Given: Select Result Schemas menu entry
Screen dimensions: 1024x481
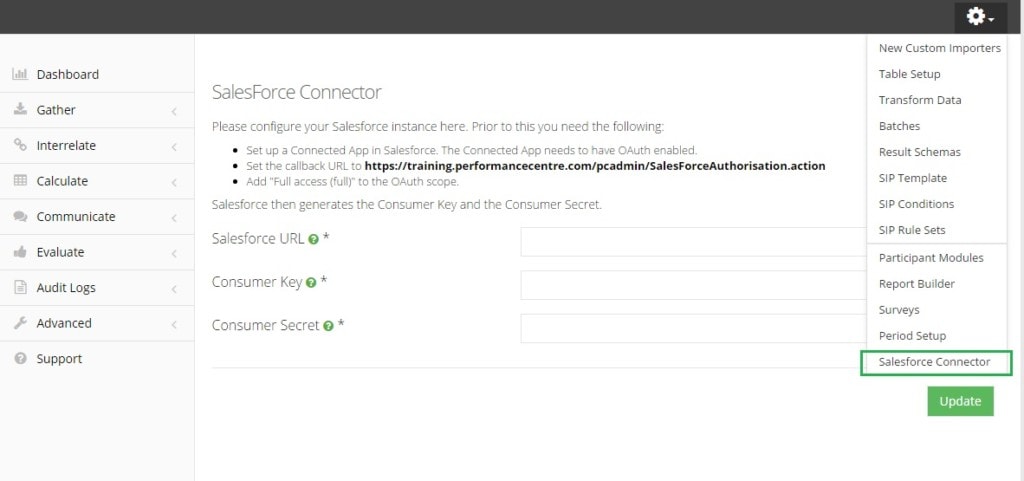Looking at the screenshot, I should point(920,152).
